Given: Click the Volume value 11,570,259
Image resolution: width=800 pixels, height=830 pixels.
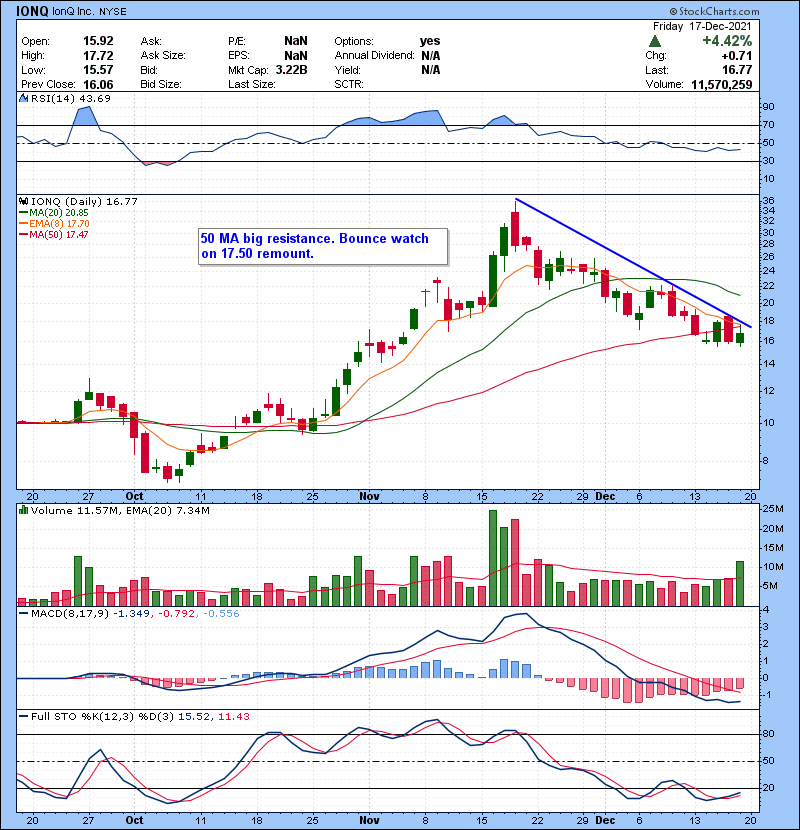Looking at the screenshot, I should pyautogui.click(x=721, y=84).
